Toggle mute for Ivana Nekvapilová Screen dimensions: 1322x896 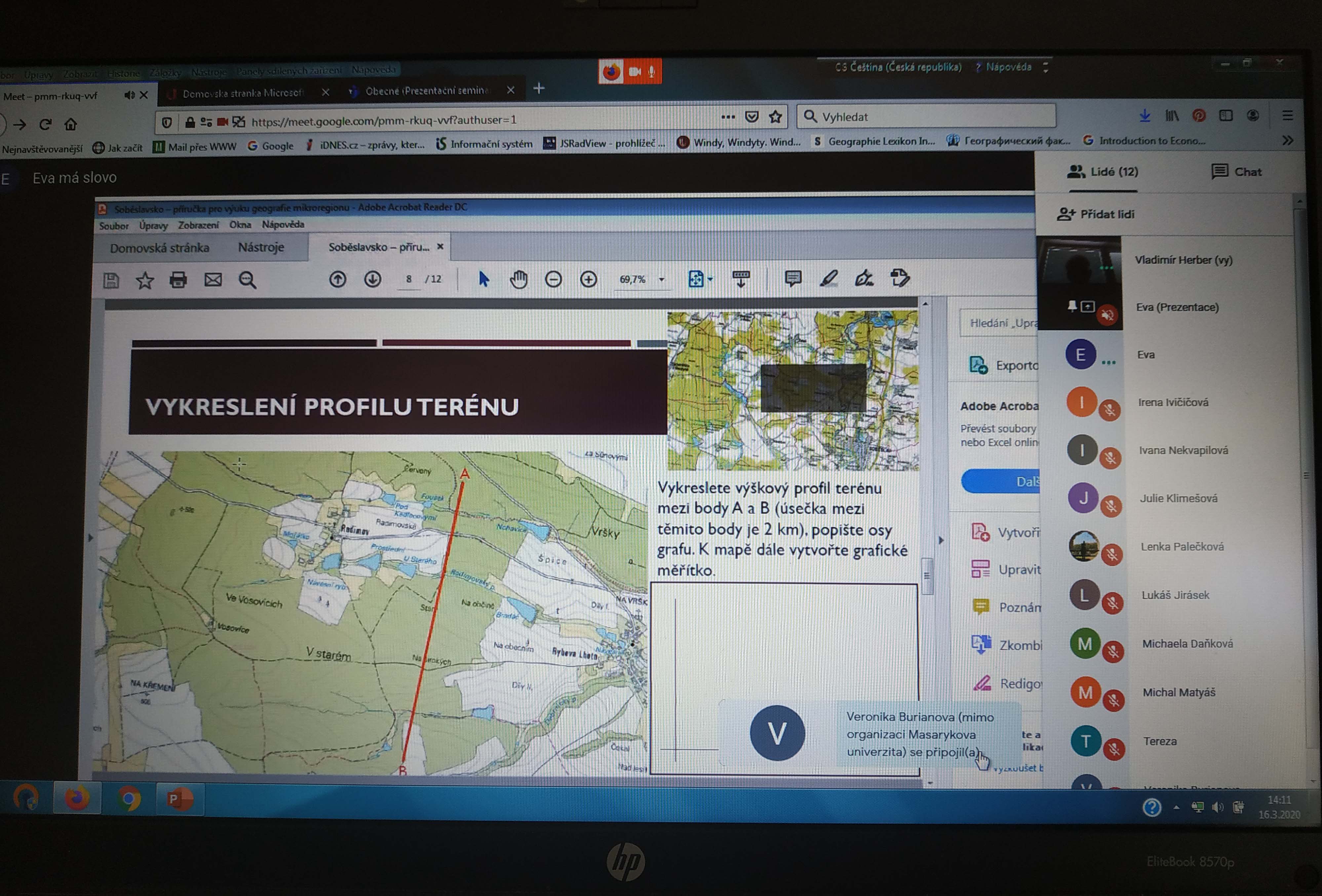(1110, 458)
